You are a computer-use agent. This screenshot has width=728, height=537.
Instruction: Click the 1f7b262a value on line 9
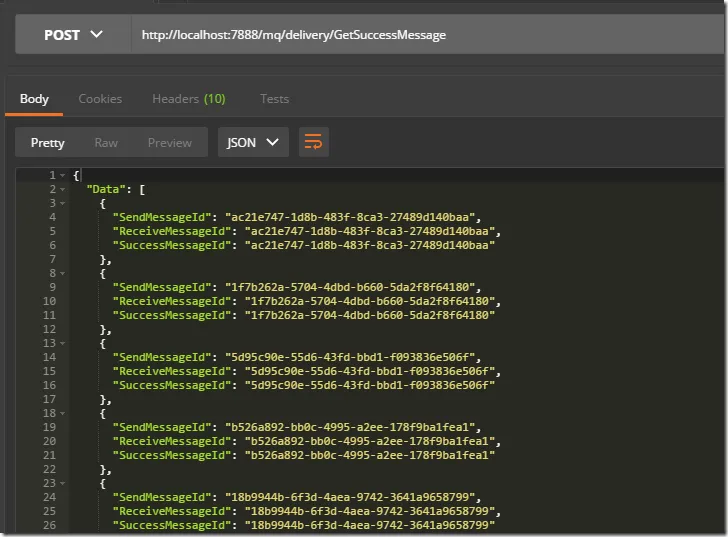(x=350, y=287)
